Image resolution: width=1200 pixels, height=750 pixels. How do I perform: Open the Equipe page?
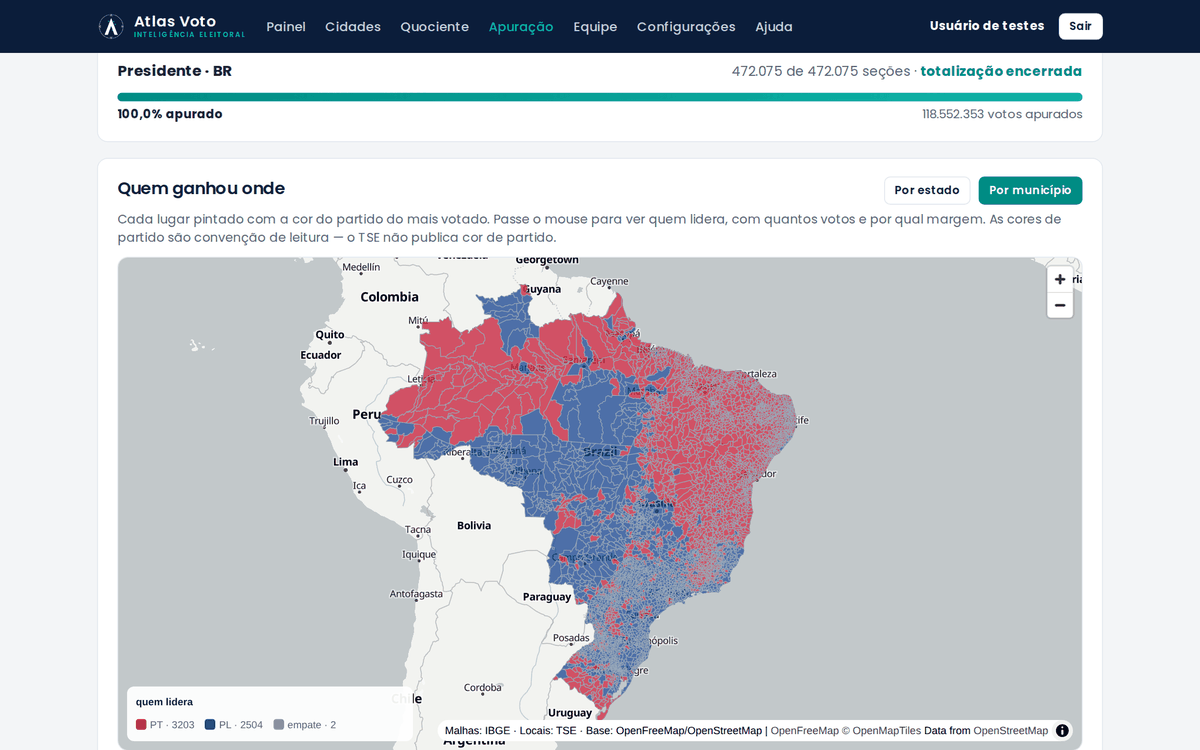[x=595, y=27]
